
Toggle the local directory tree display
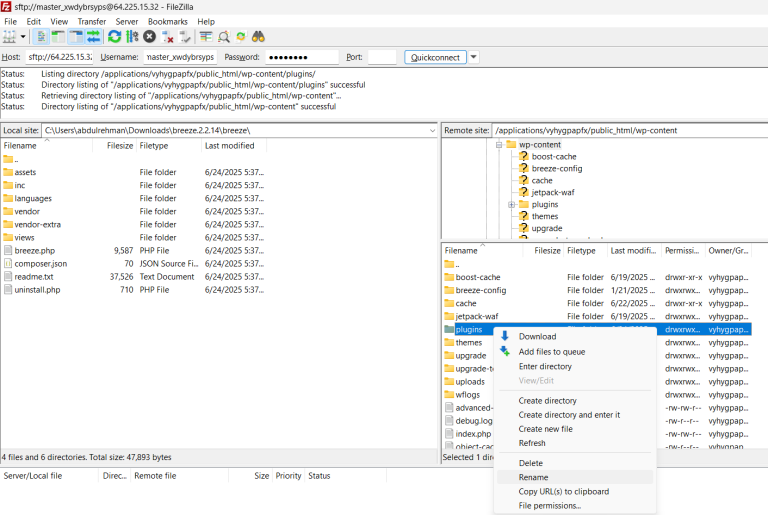tap(58, 37)
